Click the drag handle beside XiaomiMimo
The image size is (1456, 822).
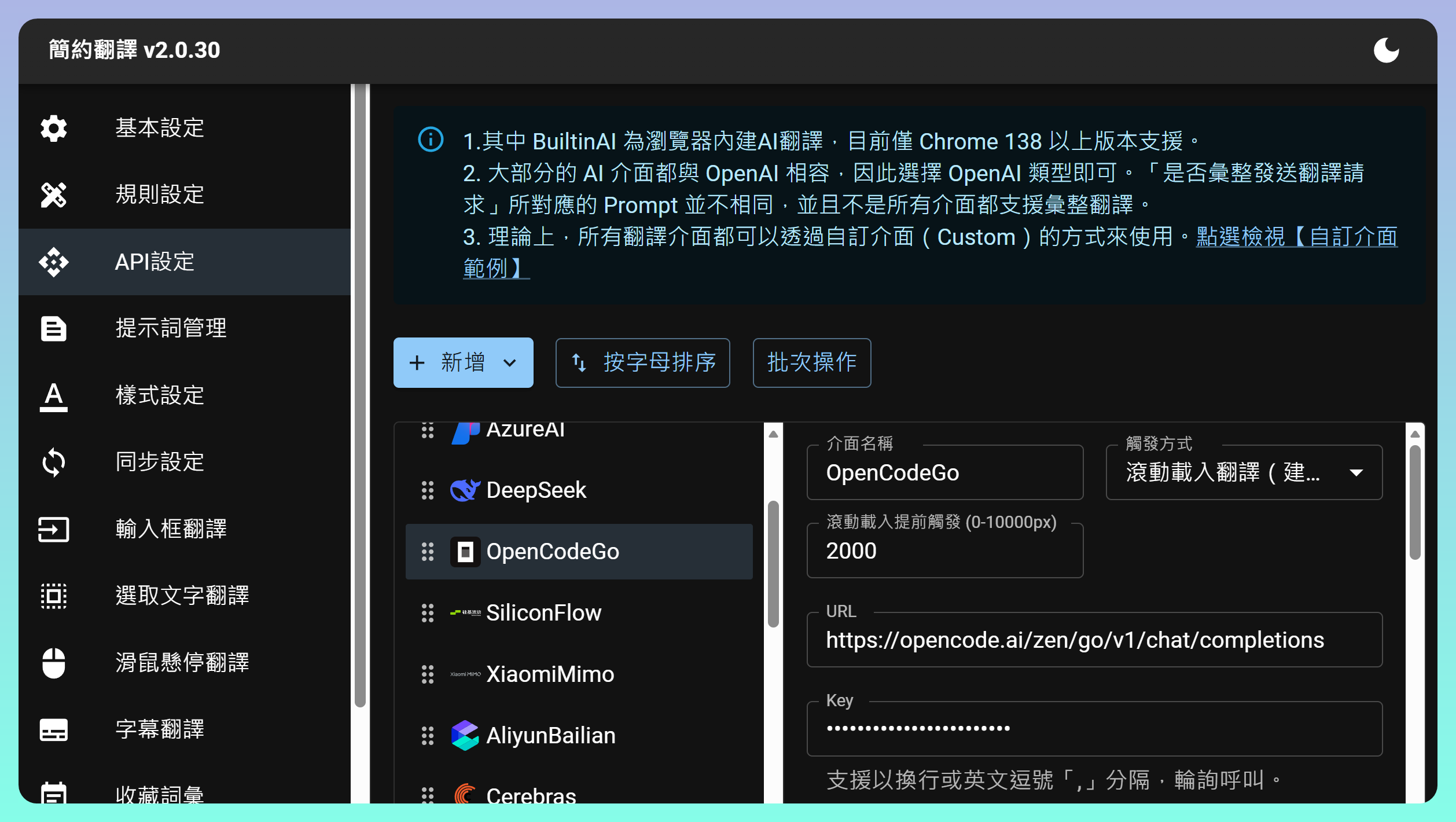(428, 674)
